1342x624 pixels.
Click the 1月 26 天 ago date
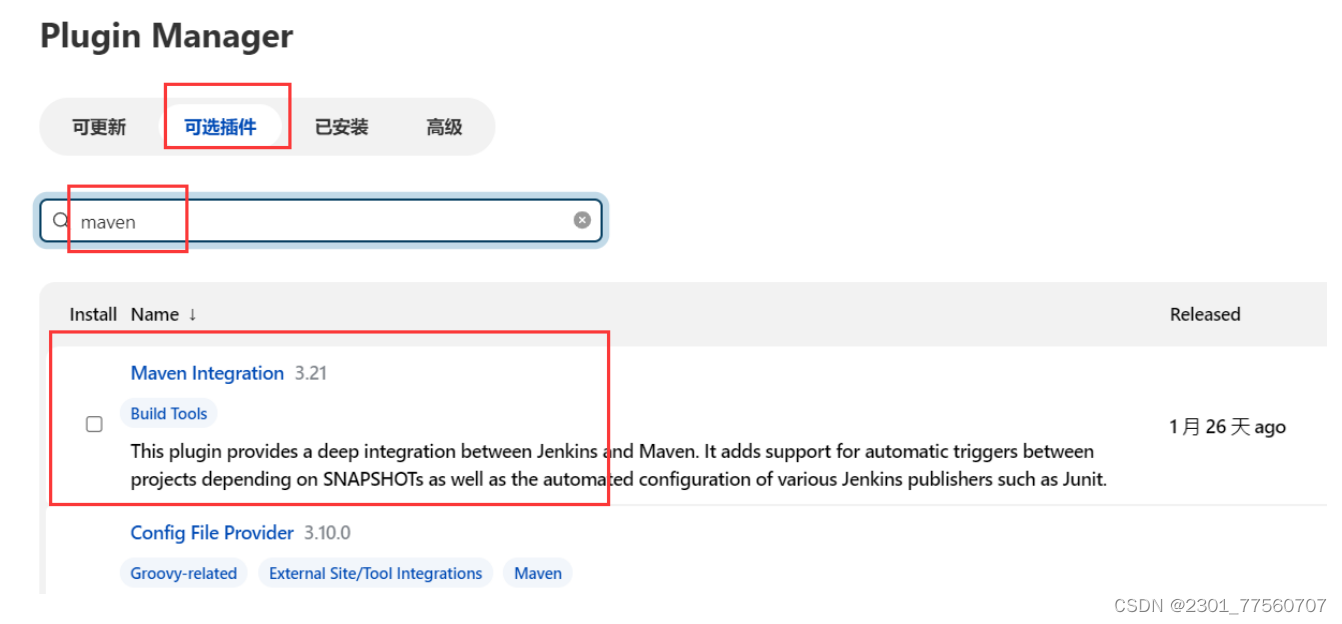click(1227, 427)
